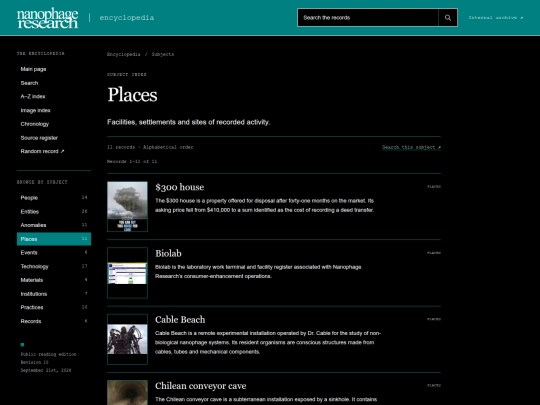This screenshot has width=540, height=405.
Task: Open the Image index
Action: coord(35,110)
